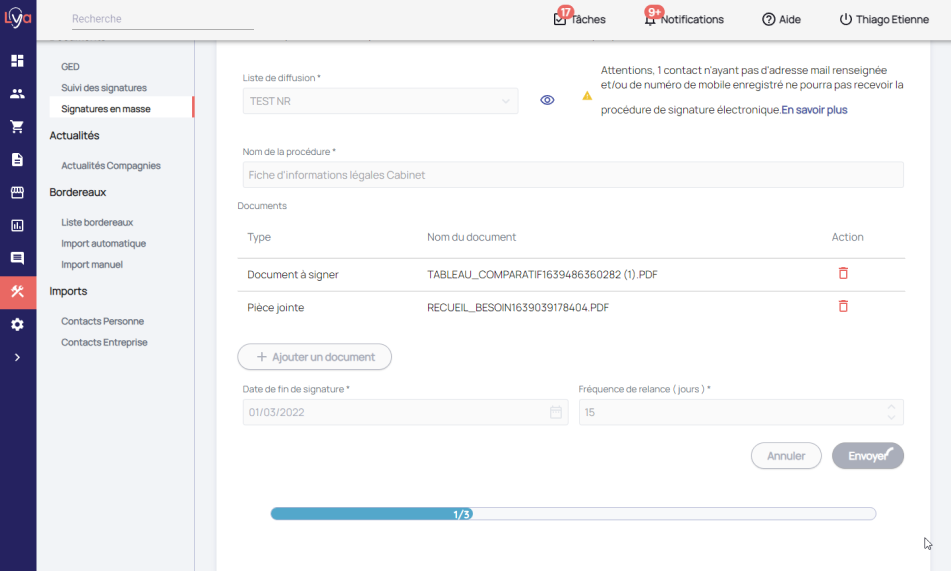The width and height of the screenshot is (951, 571).
Task: Click the shopping cart sidebar icon
Action: coord(17,127)
